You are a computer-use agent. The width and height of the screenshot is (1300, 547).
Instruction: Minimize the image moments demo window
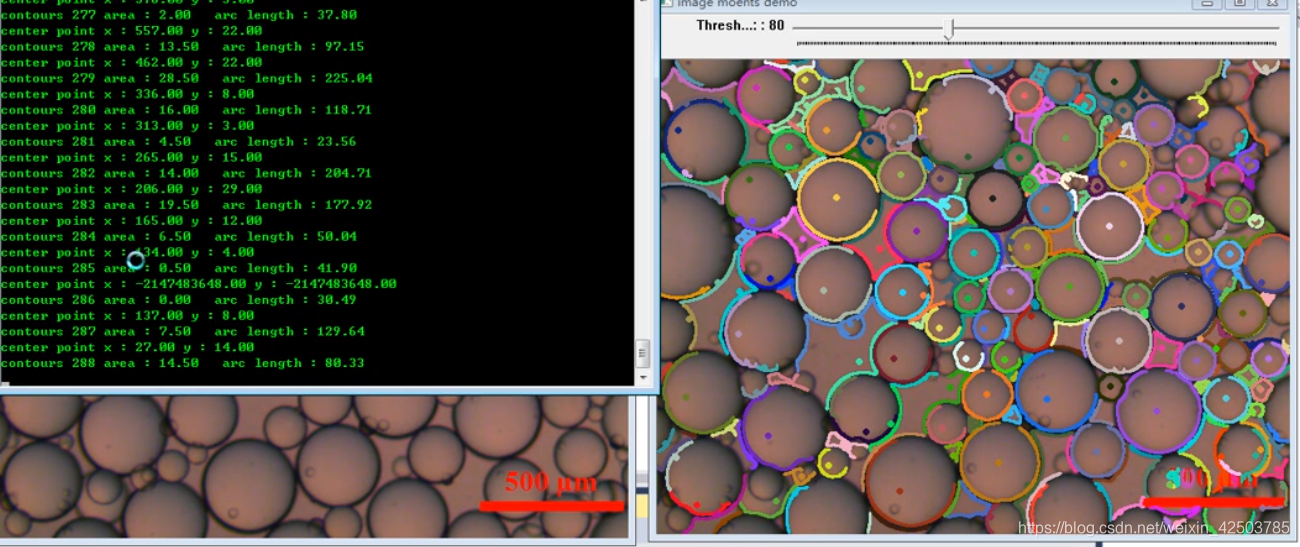point(1208,4)
